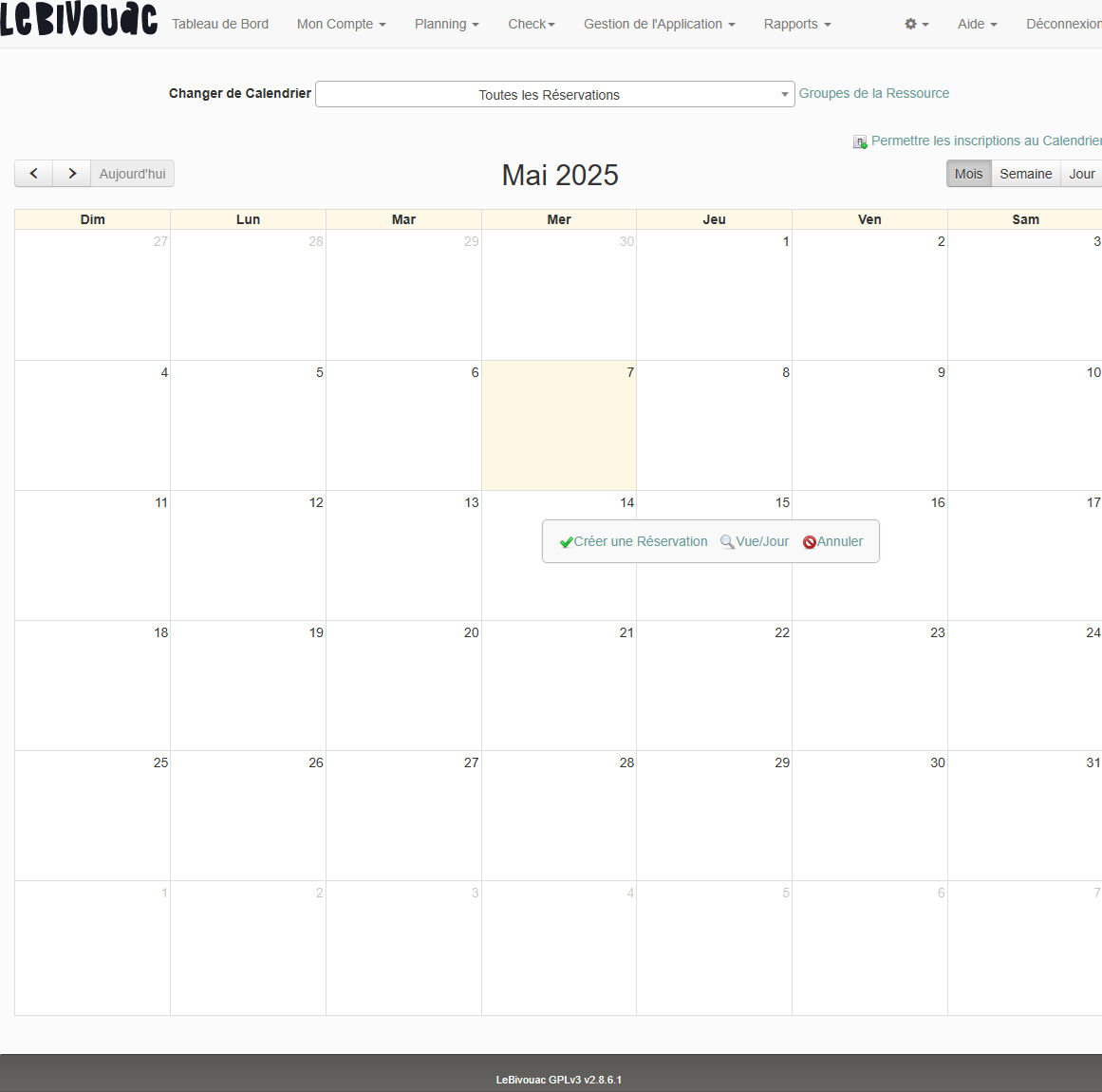Go to previous month arrow
The width and height of the screenshot is (1102, 1092).
[34, 174]
